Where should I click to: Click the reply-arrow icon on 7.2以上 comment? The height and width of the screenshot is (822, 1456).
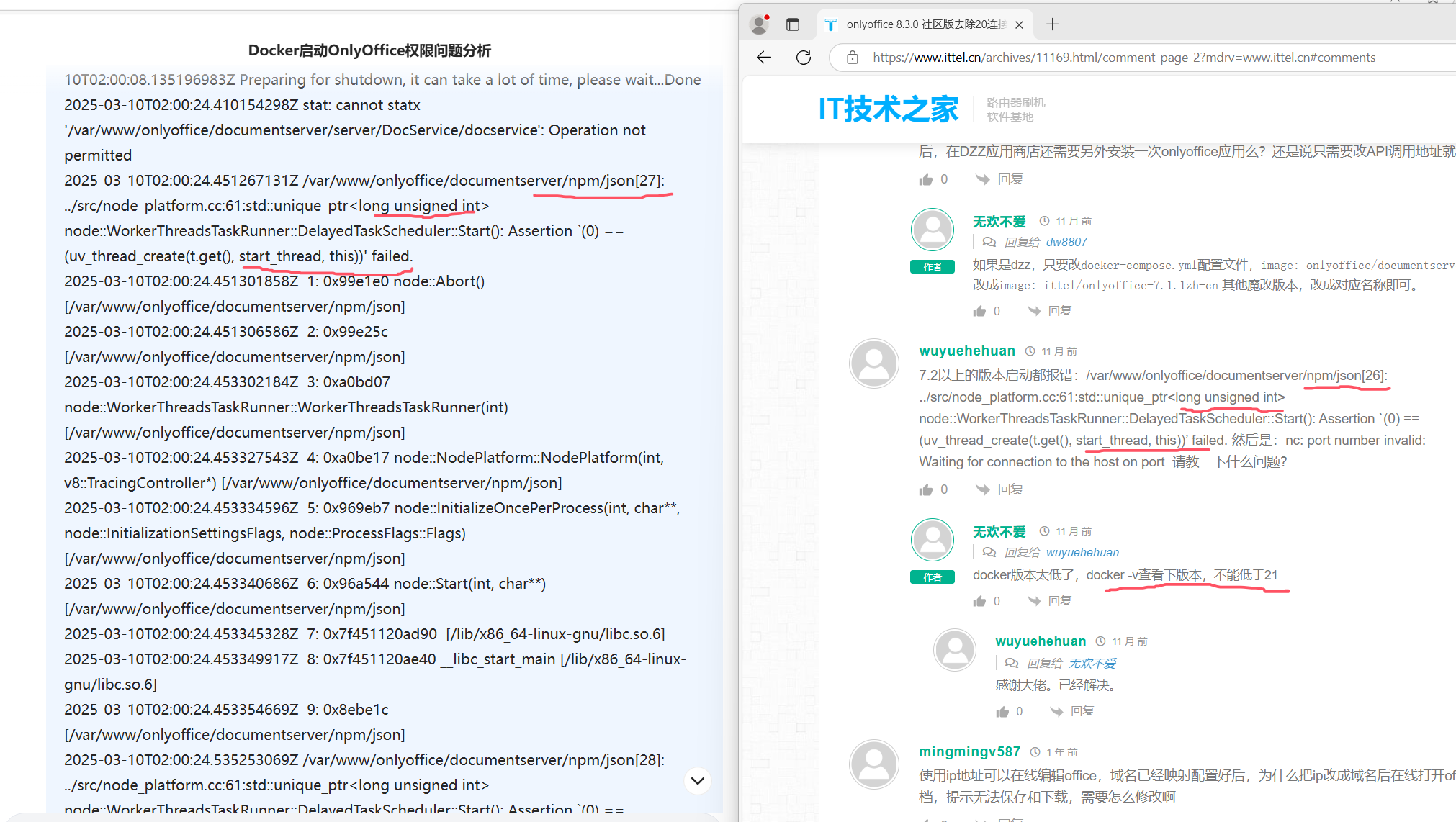pos(983,489)
